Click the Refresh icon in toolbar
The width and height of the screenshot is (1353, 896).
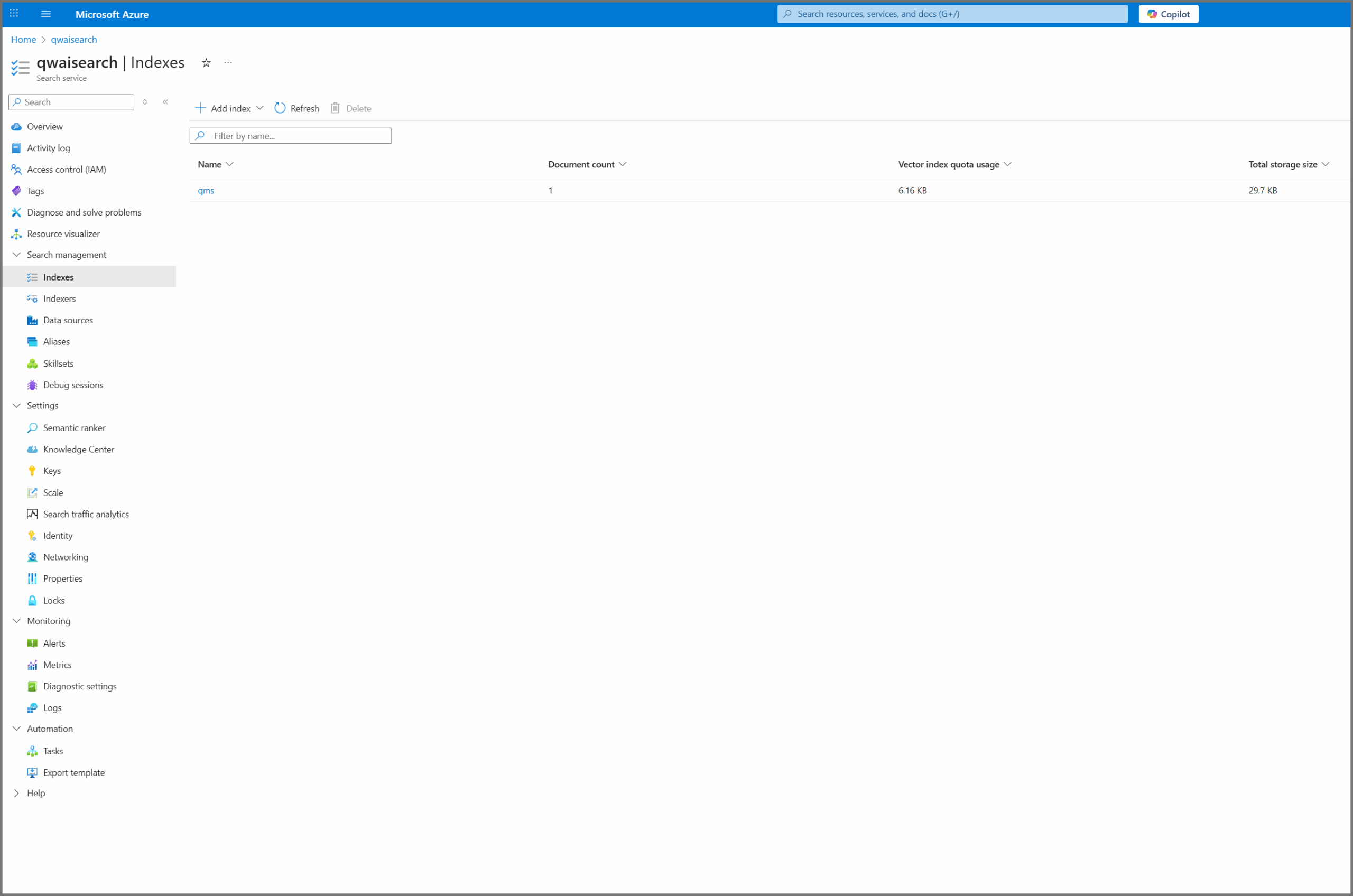tap(280, 108)
